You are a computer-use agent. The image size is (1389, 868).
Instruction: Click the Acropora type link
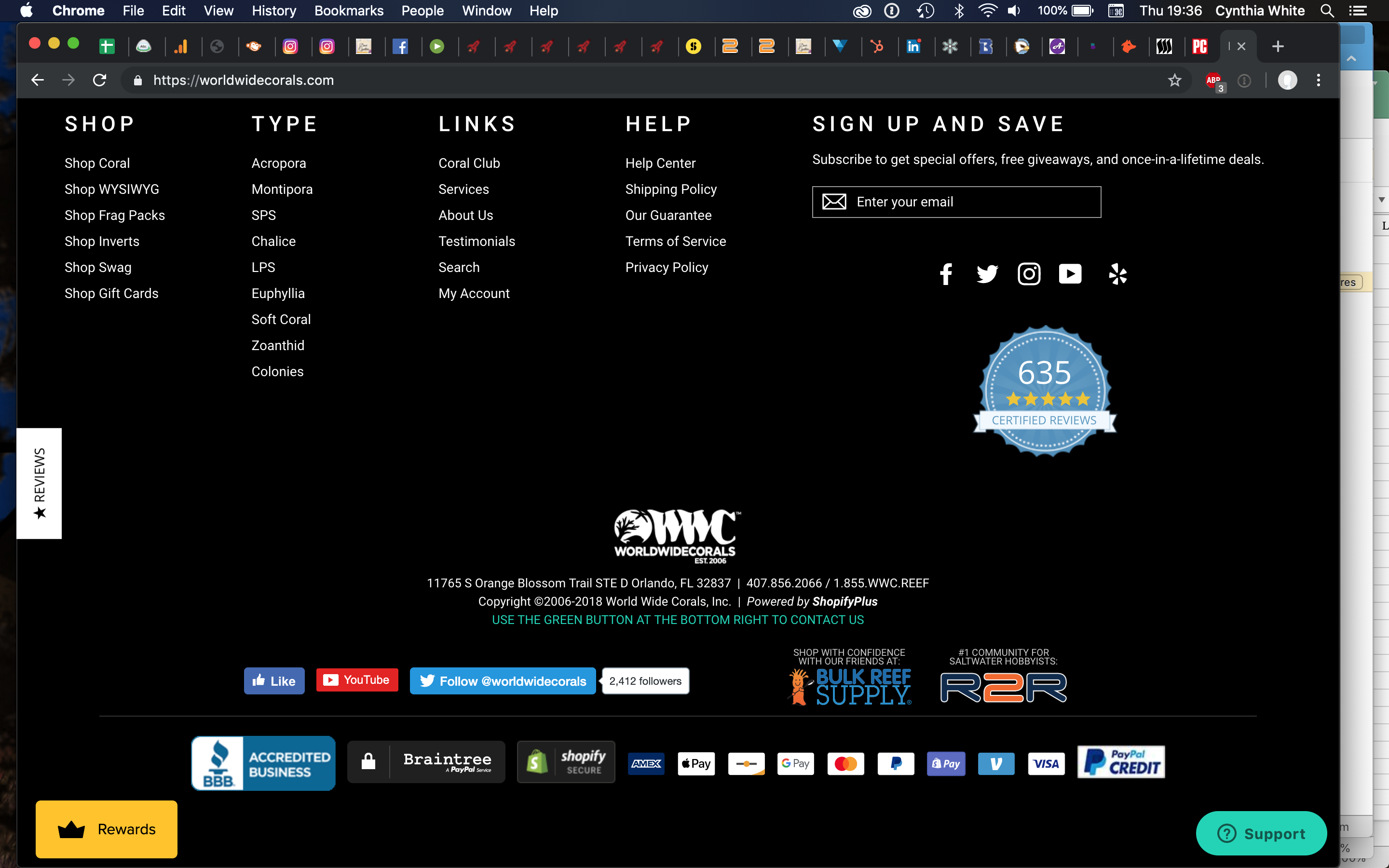coord(278,163)
